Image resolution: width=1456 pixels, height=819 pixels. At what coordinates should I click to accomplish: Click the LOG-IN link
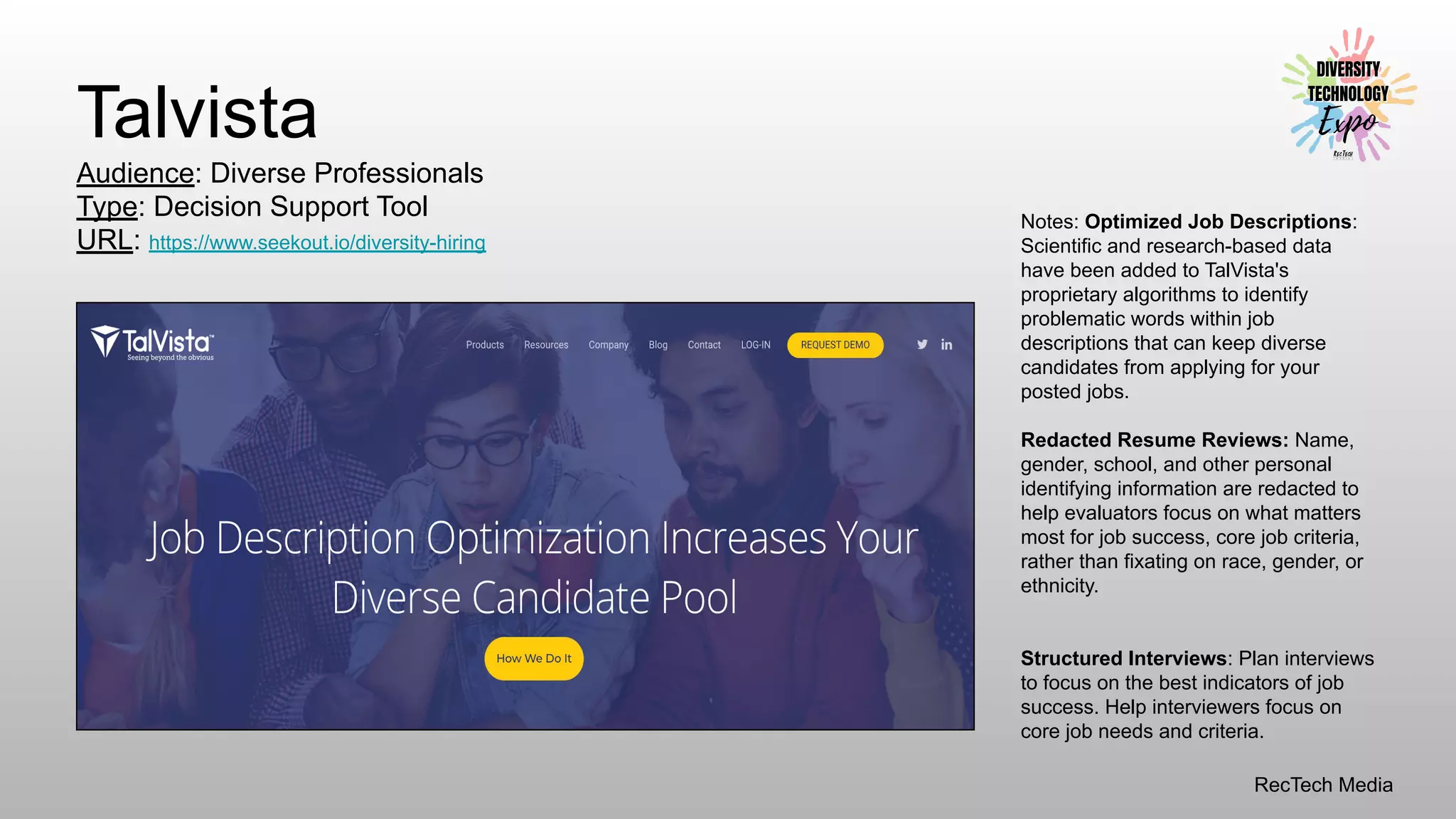[756, 345]
